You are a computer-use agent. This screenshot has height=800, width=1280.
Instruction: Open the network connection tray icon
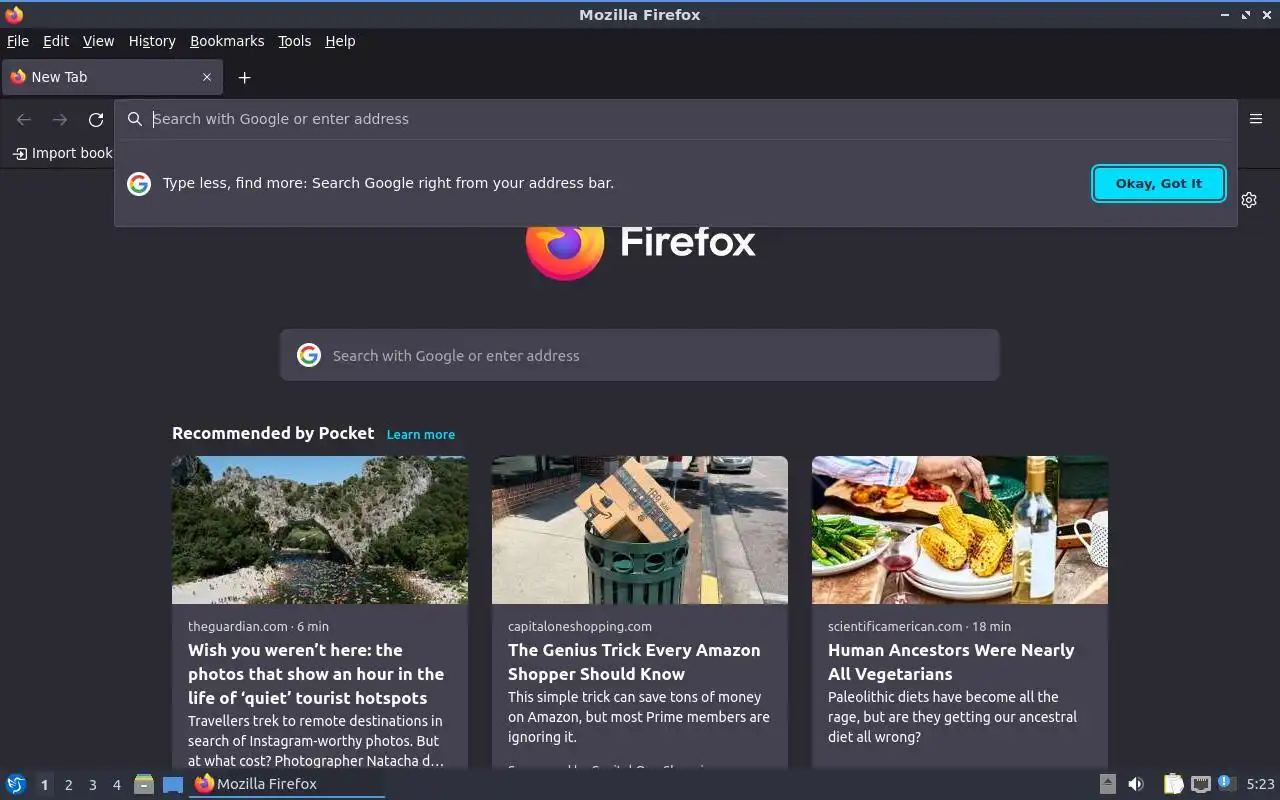[x=1201, y=784]
